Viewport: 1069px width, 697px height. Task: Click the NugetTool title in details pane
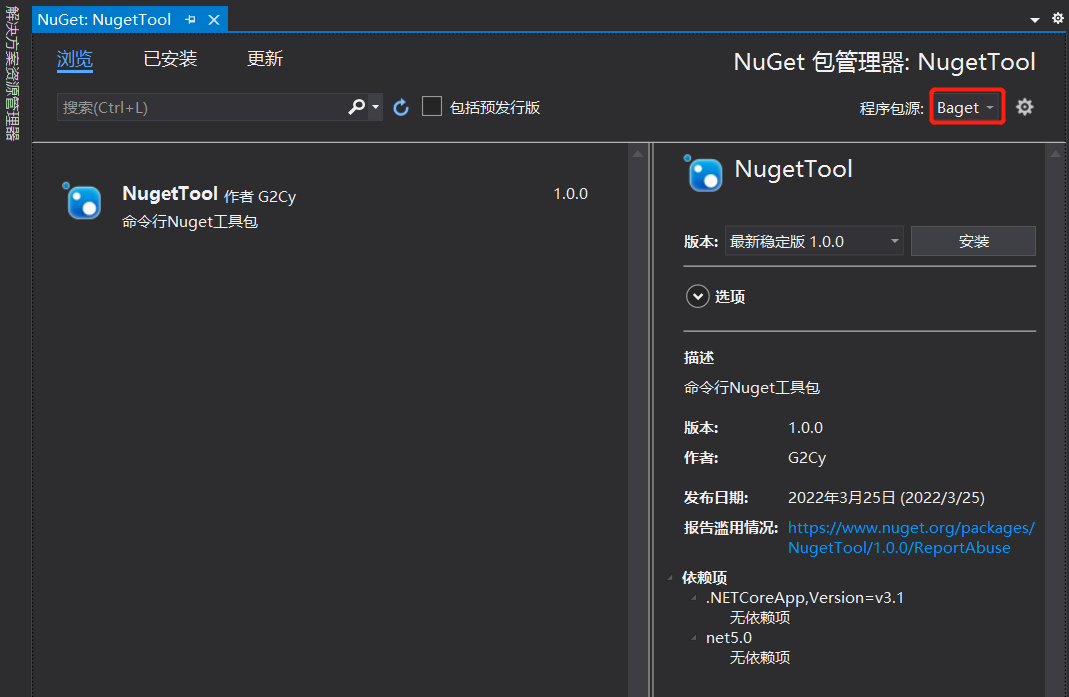(794, 169)
